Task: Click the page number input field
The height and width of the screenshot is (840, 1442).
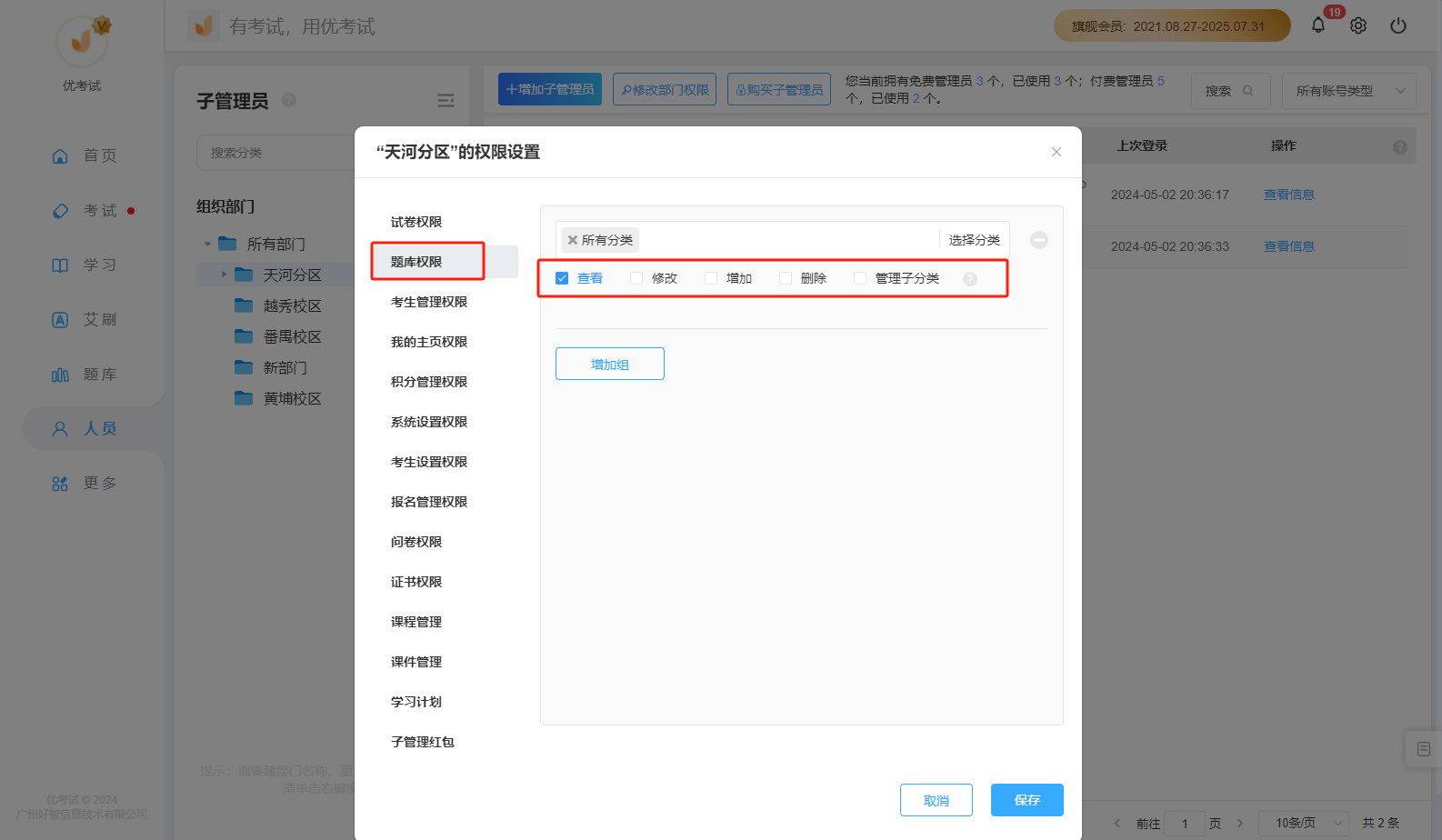Action: point(1185,823)
